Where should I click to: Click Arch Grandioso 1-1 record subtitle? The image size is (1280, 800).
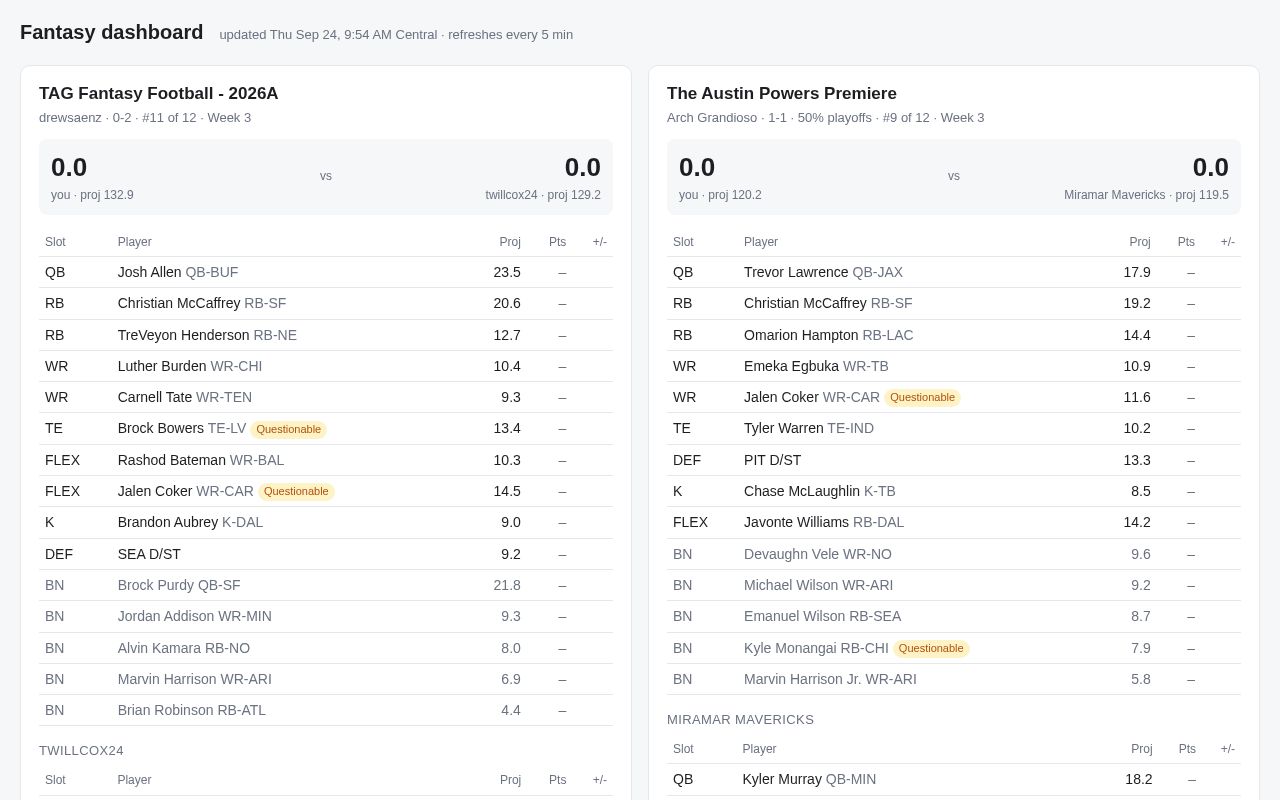pos(825,118)
